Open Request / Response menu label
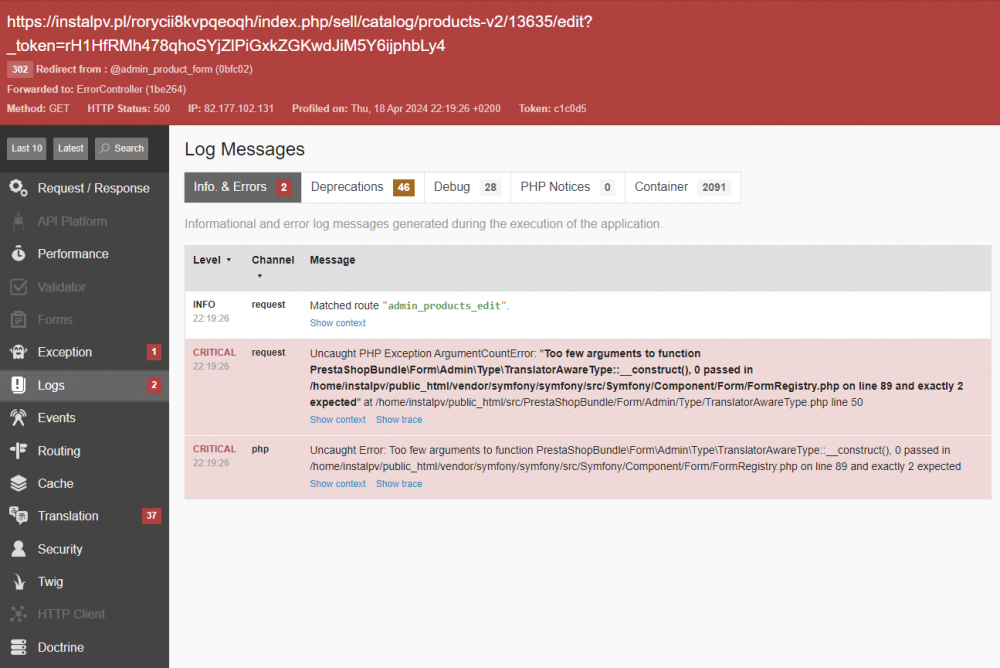 click(94, 188)
